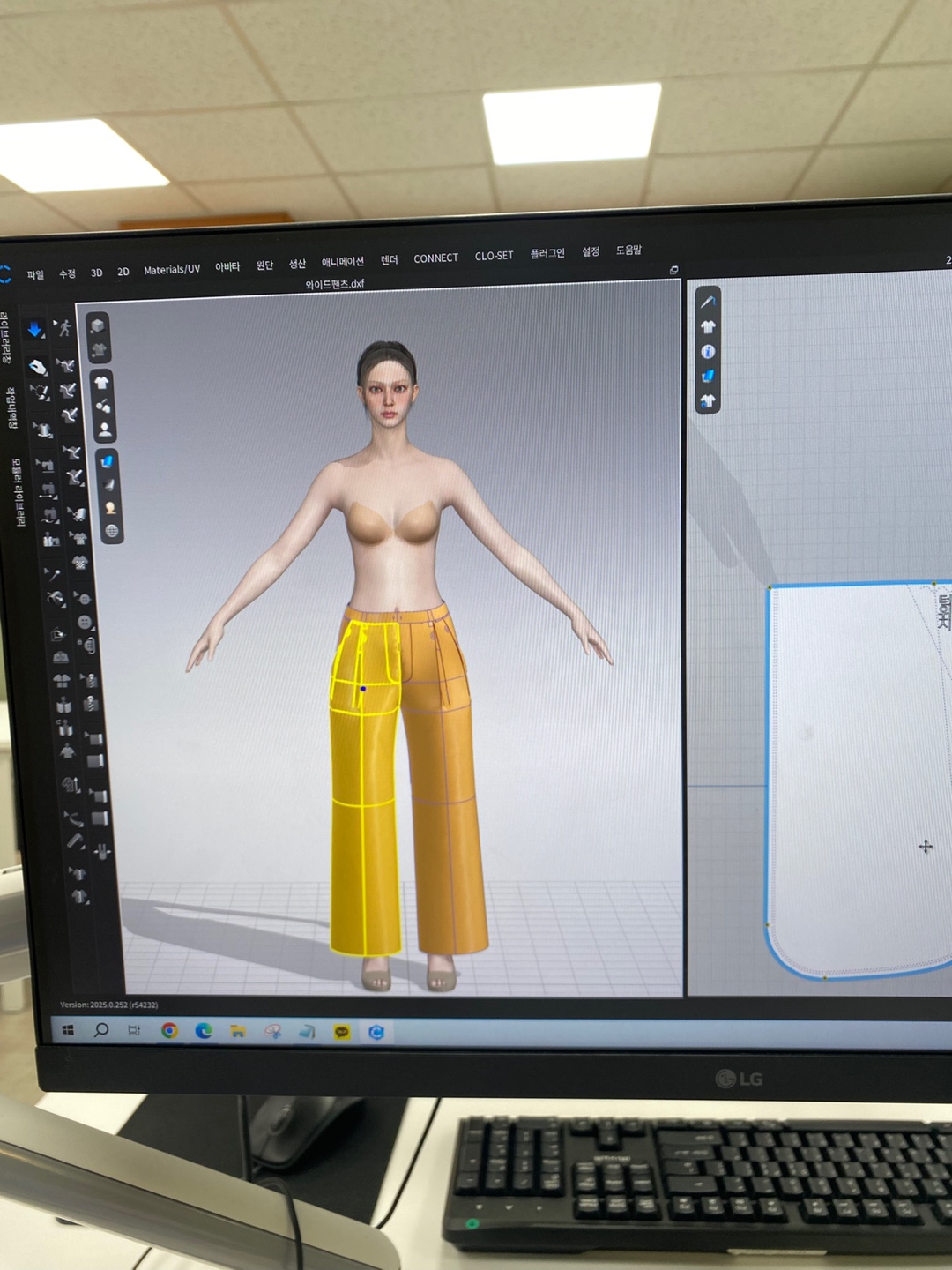Click the blue Simulate arrow tool

(x=34, y=330)
